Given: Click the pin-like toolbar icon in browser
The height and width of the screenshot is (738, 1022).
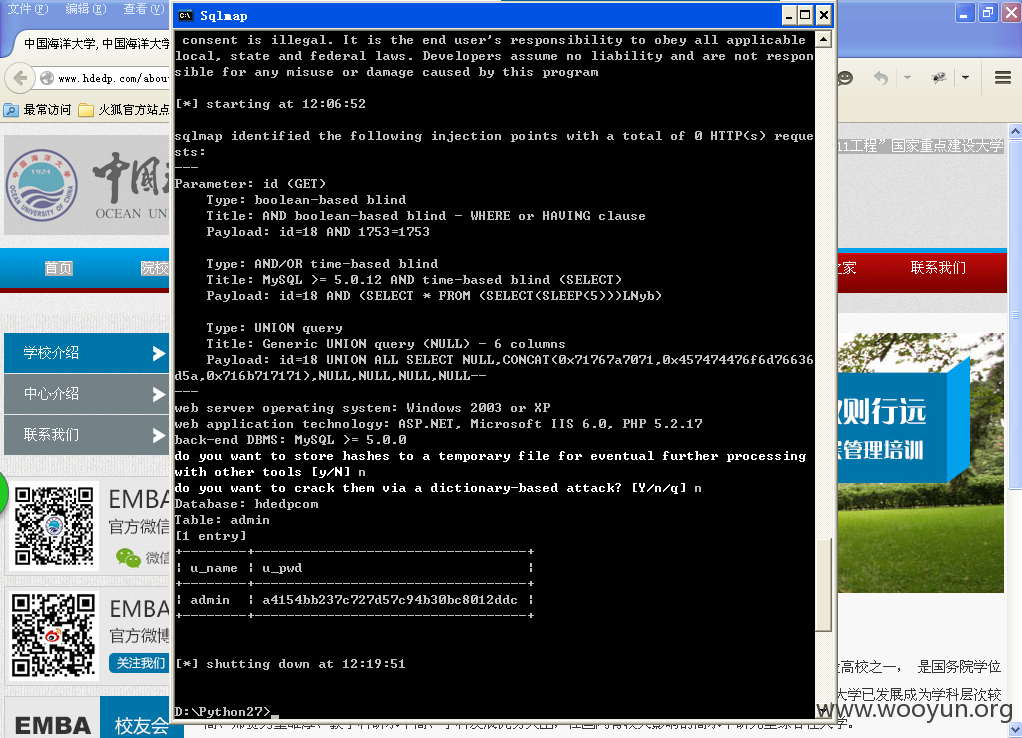Looking at the screenshot, I should 939,78.
